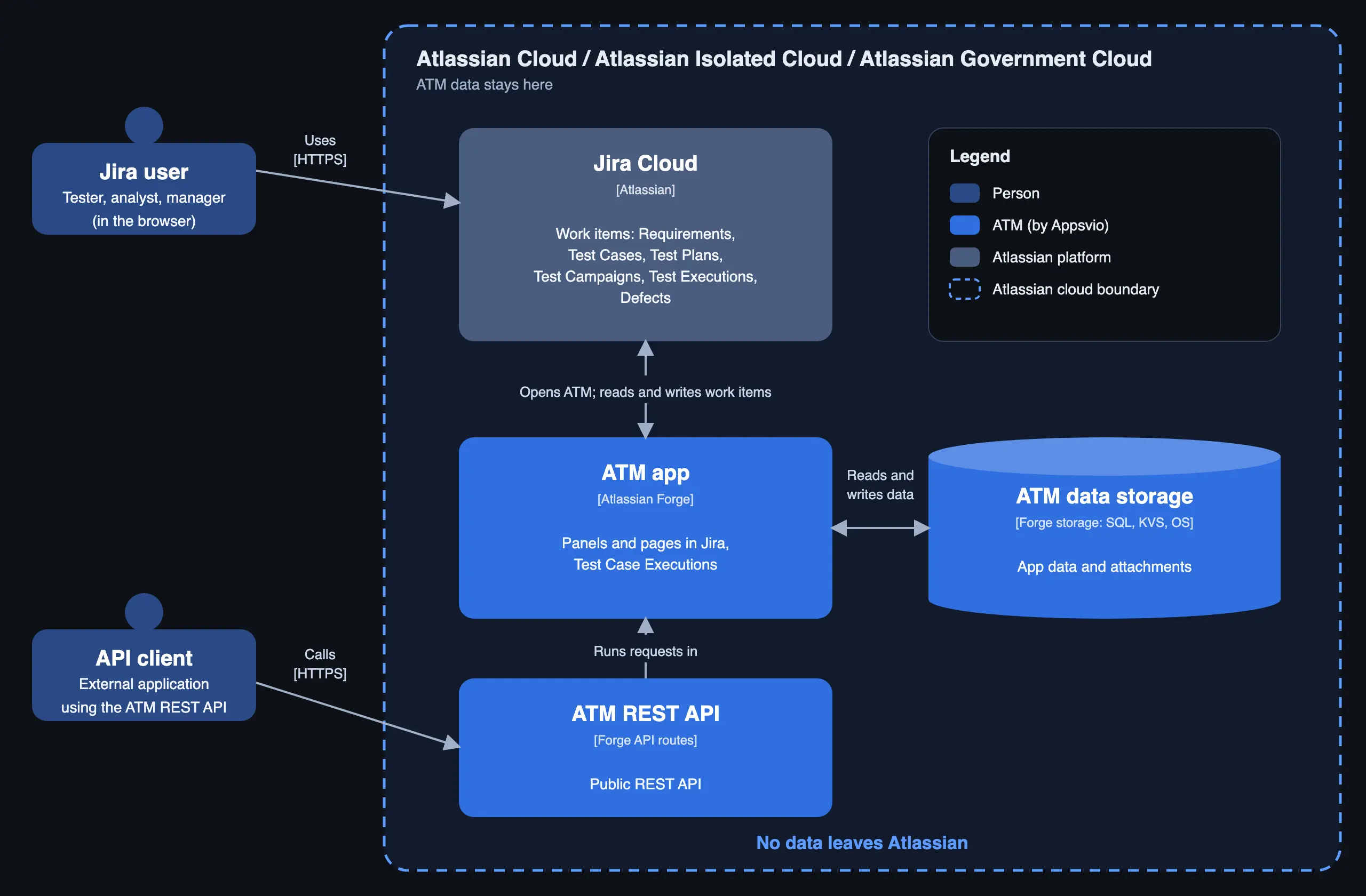This screenshot has height=896, width=1366.
Task: Click the Jira user head circle icon
Action: point(144,125)
